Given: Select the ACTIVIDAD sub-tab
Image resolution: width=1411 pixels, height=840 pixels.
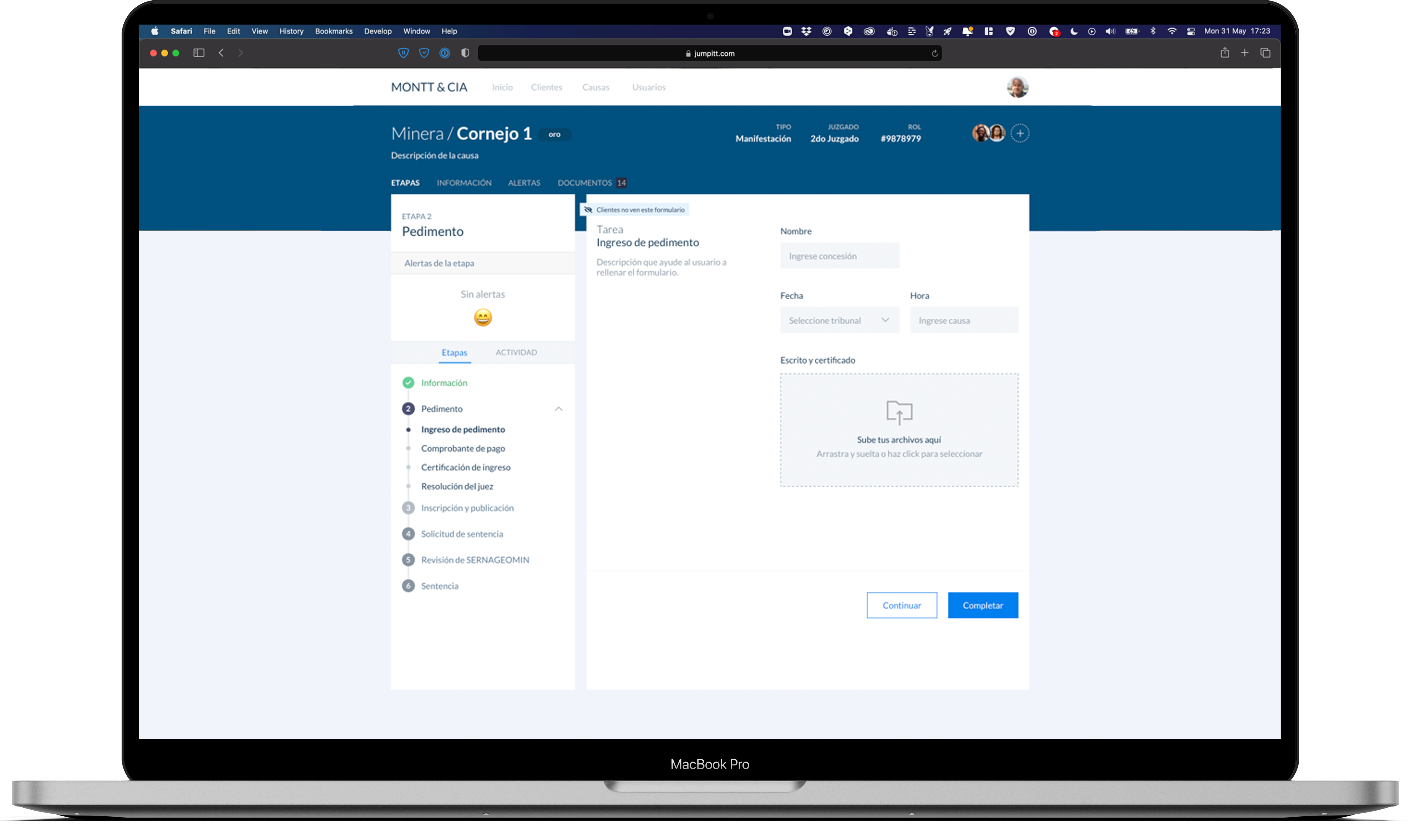Looking at the screenshot, I should tap(516, 353).
